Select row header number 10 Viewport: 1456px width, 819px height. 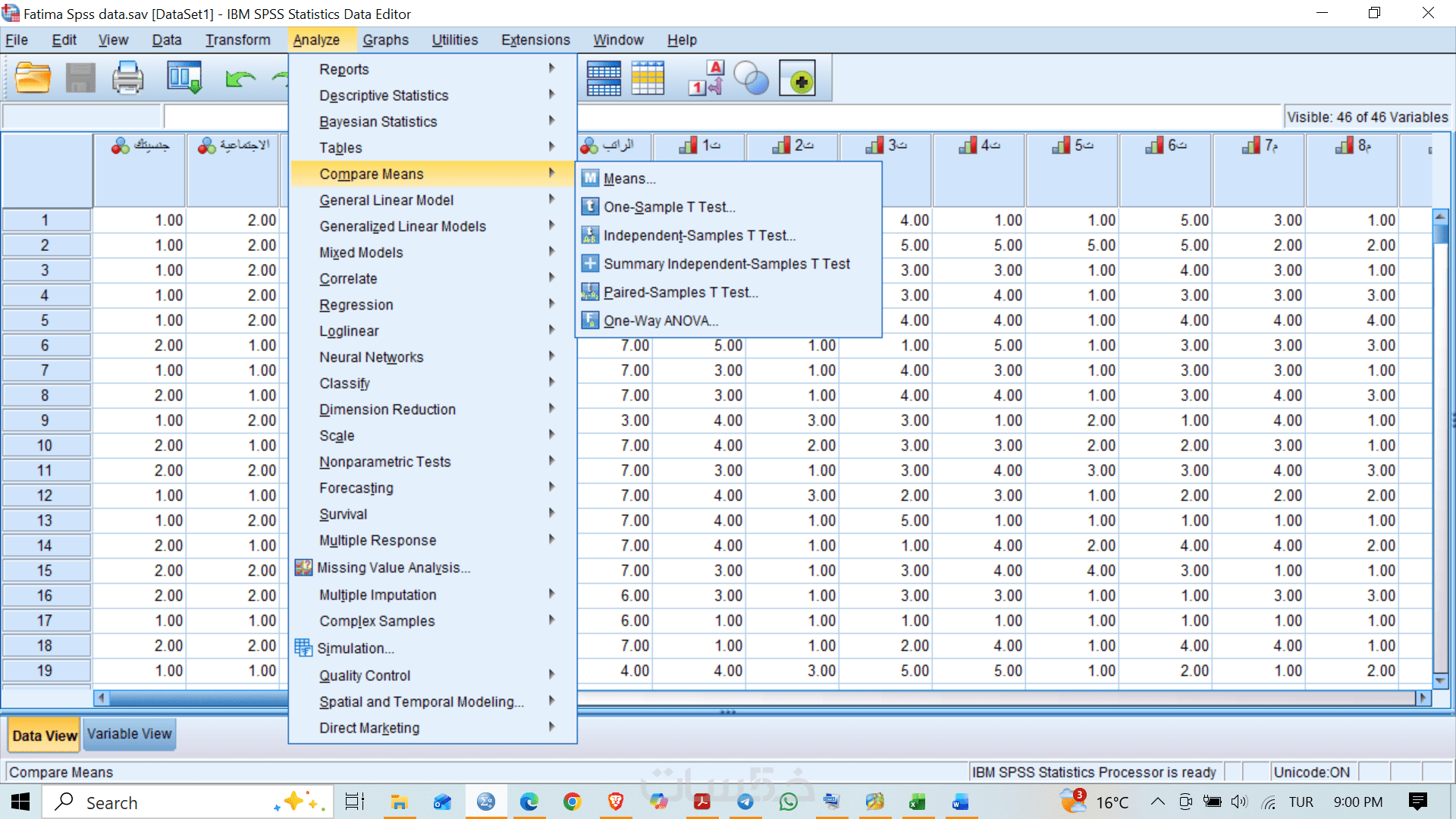point(45,445)
